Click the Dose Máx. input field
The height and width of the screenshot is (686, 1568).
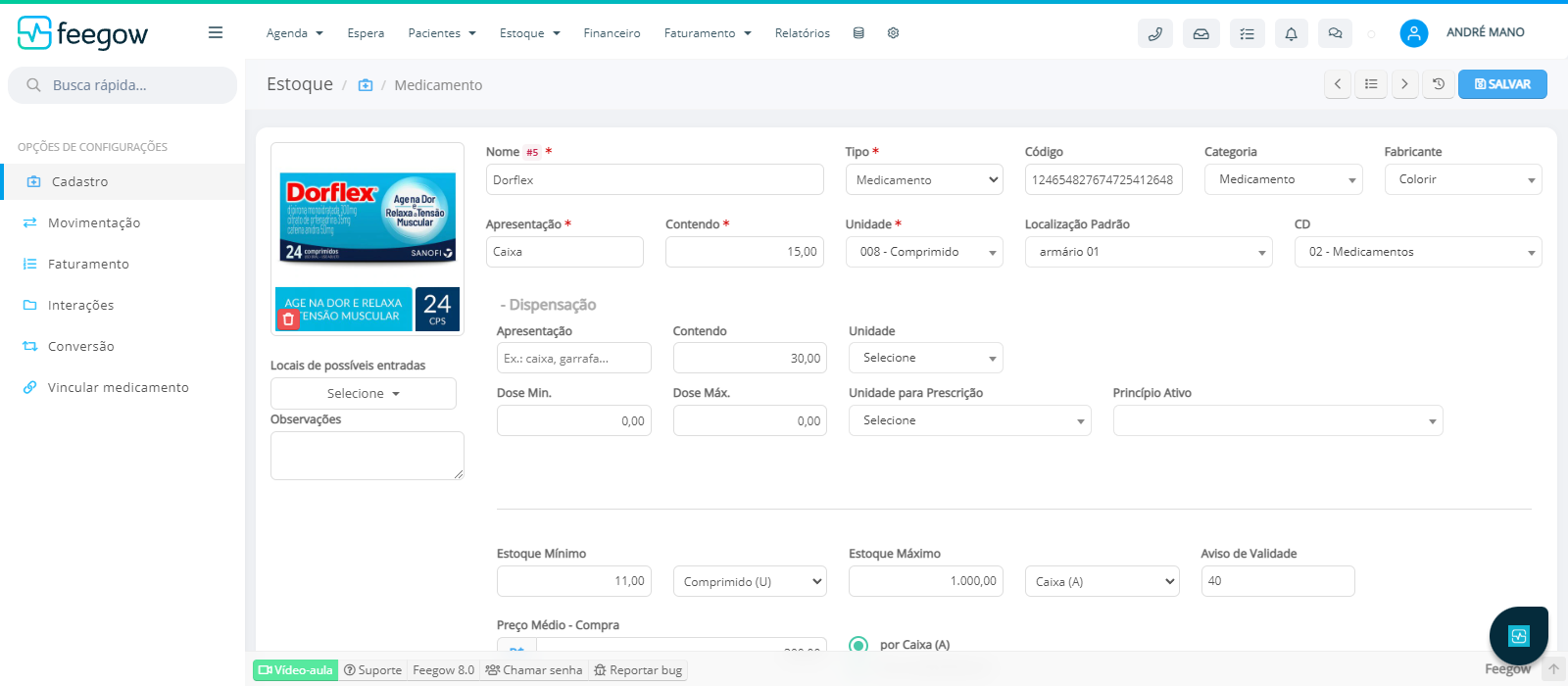coord(750,420)
